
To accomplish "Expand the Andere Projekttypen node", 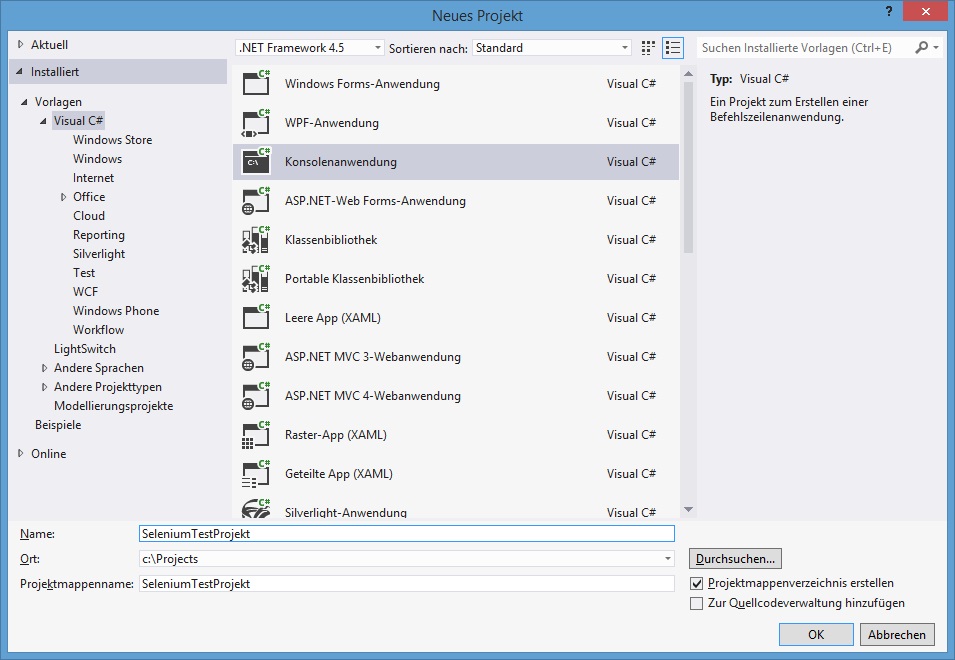I will pos(44,387).
